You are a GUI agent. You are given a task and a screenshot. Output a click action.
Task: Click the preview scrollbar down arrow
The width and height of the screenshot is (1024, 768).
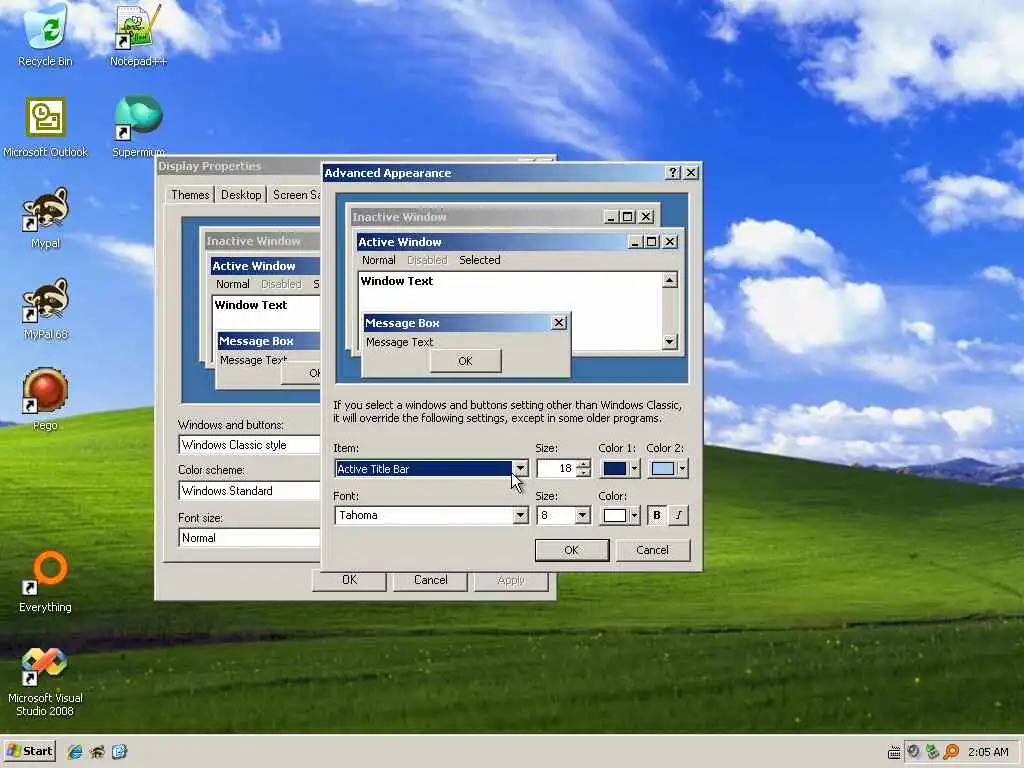[x=669, y=342]
